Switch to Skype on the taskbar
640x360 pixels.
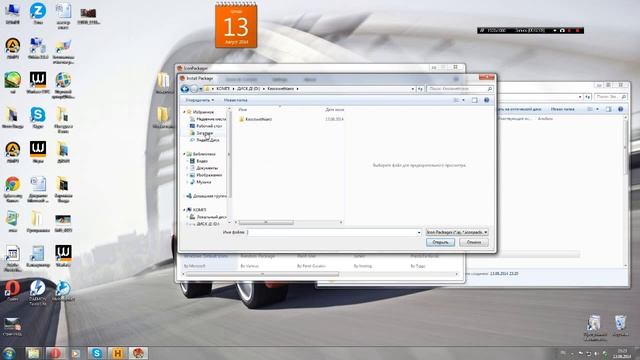[x=96, y=353]
